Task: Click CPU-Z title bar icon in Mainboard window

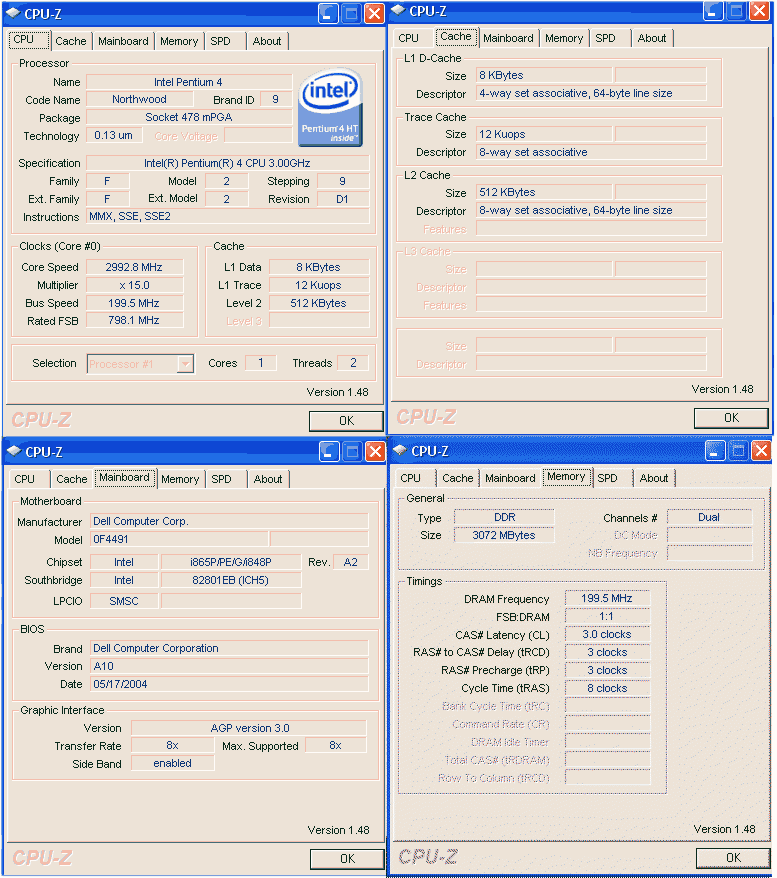Action: click(15, 451)
